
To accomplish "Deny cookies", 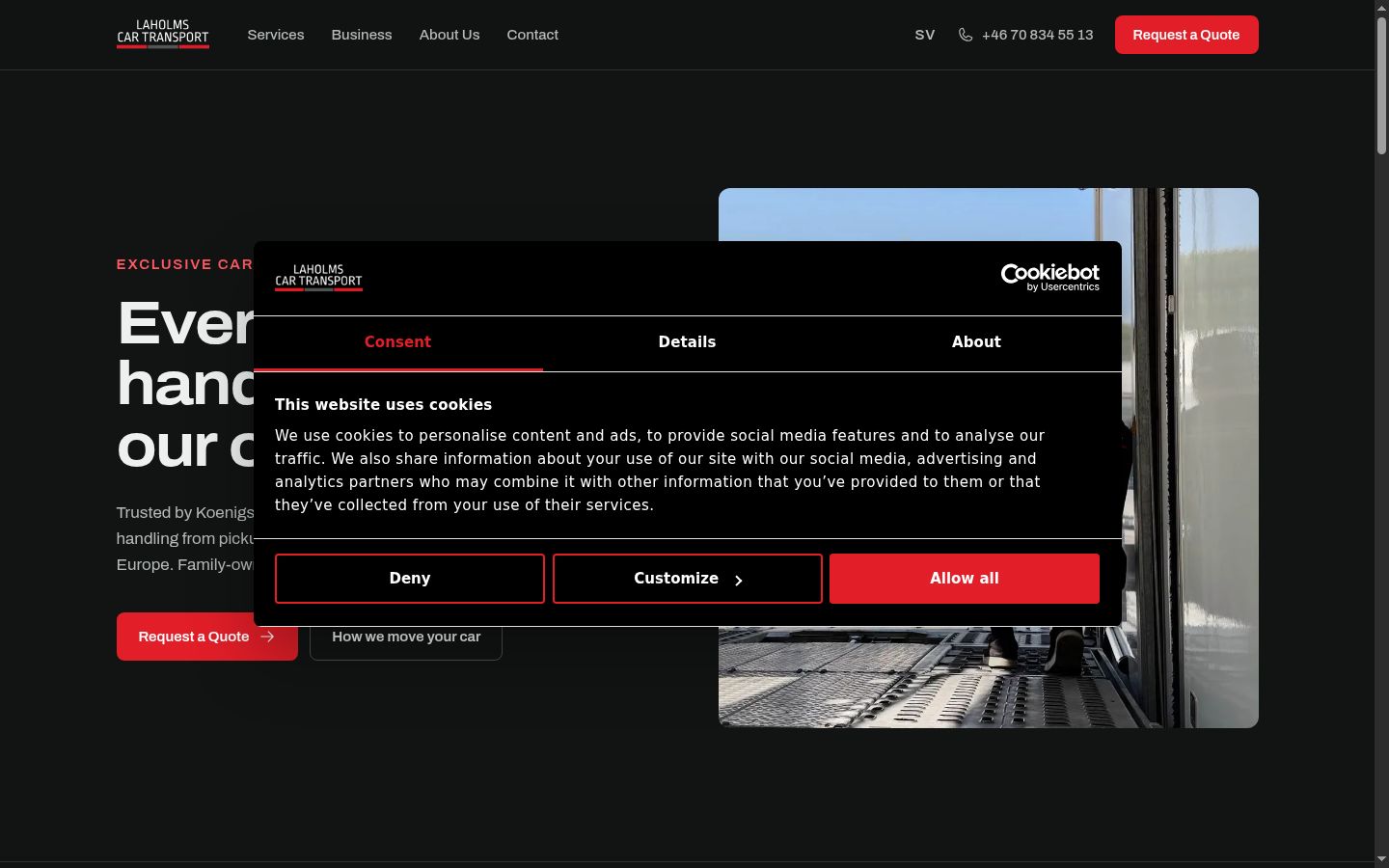I will (x=410, y=579).
